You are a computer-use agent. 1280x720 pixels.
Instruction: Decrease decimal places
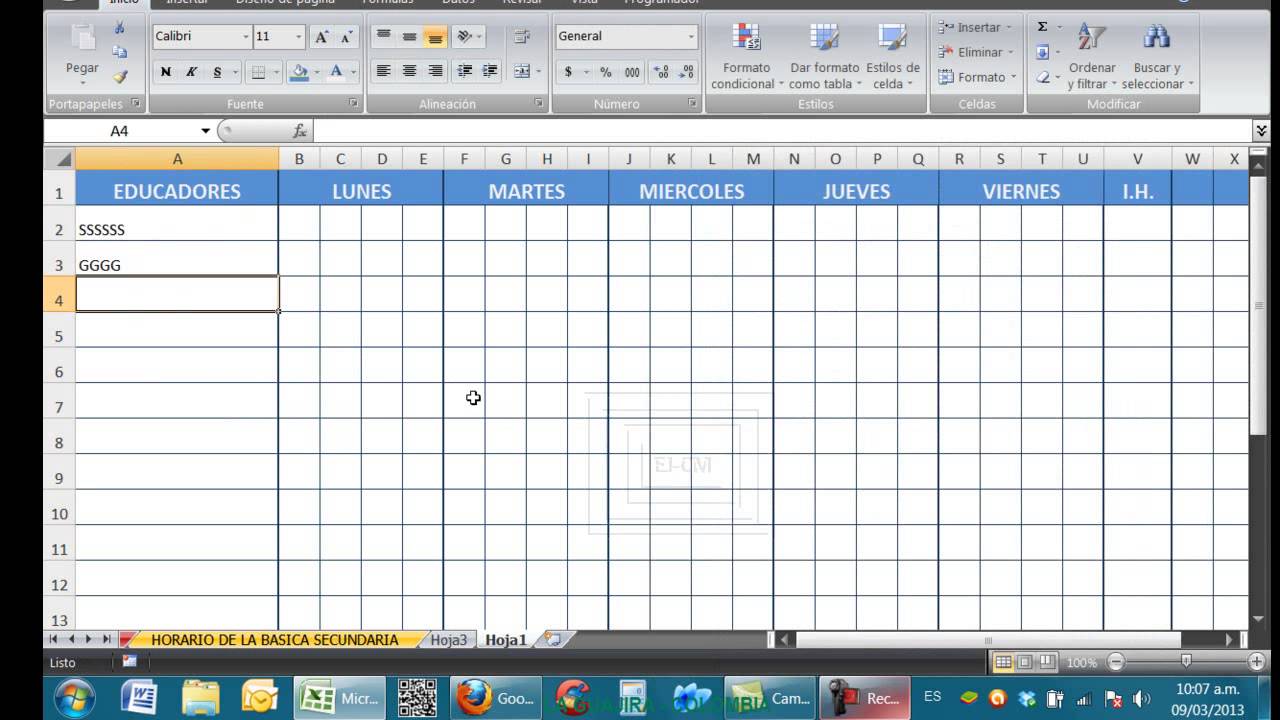(686, 72)
